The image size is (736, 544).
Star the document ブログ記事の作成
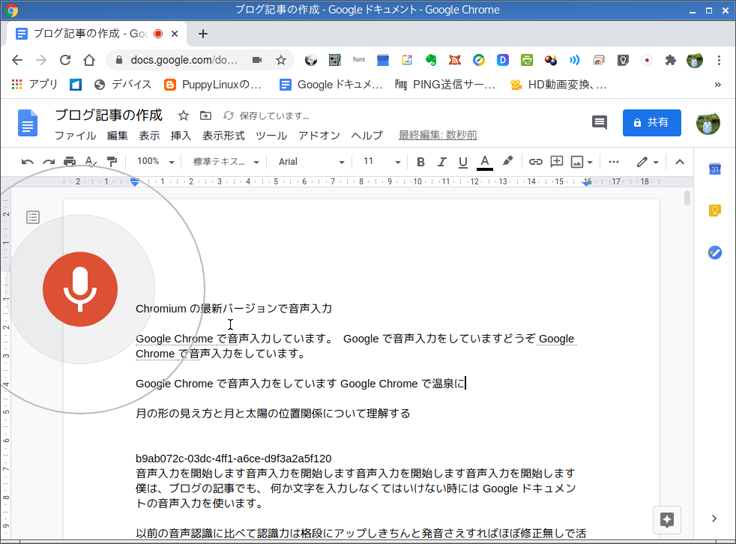pos(184,115)
